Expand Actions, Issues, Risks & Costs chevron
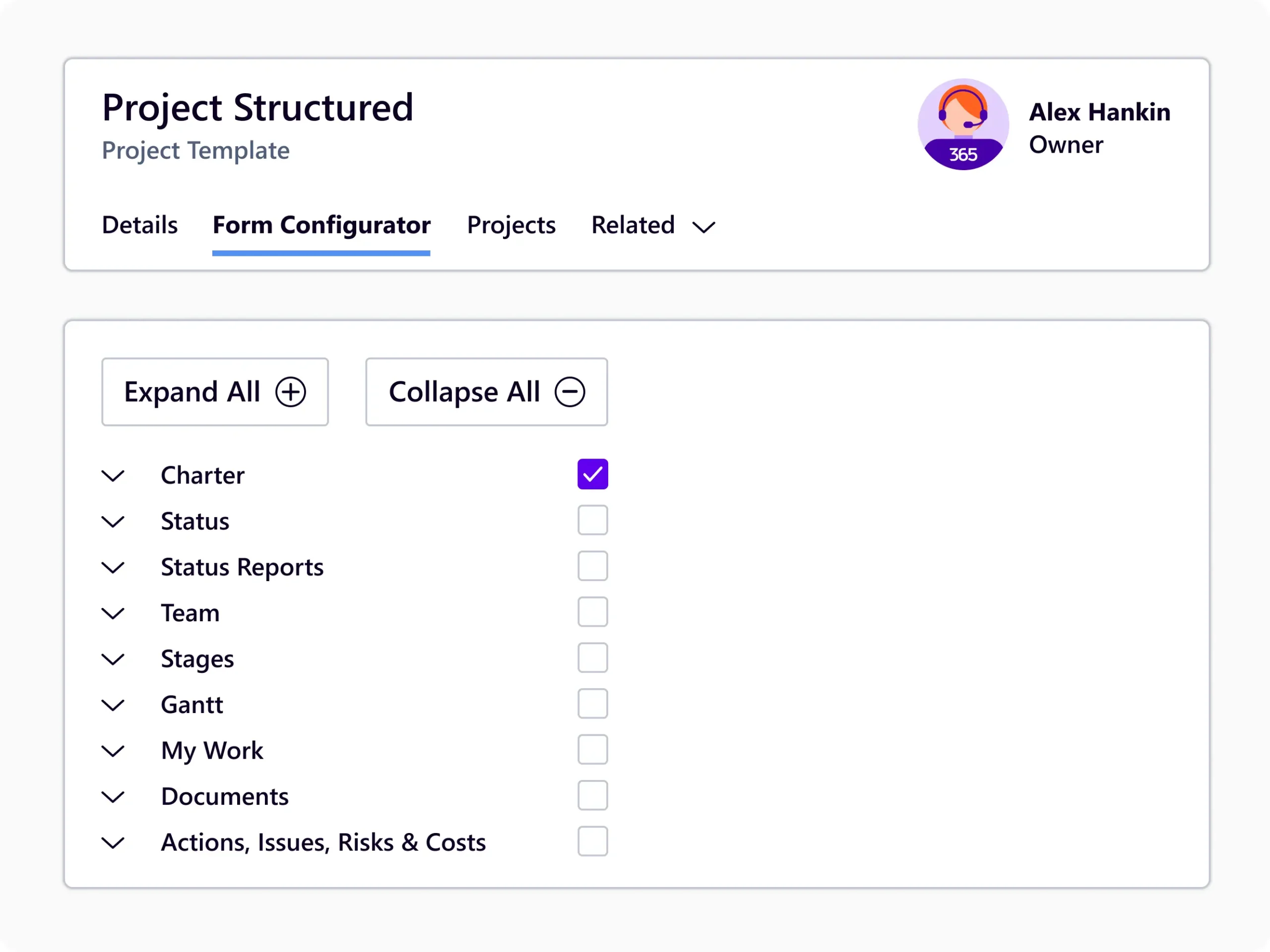 (113, 843)
